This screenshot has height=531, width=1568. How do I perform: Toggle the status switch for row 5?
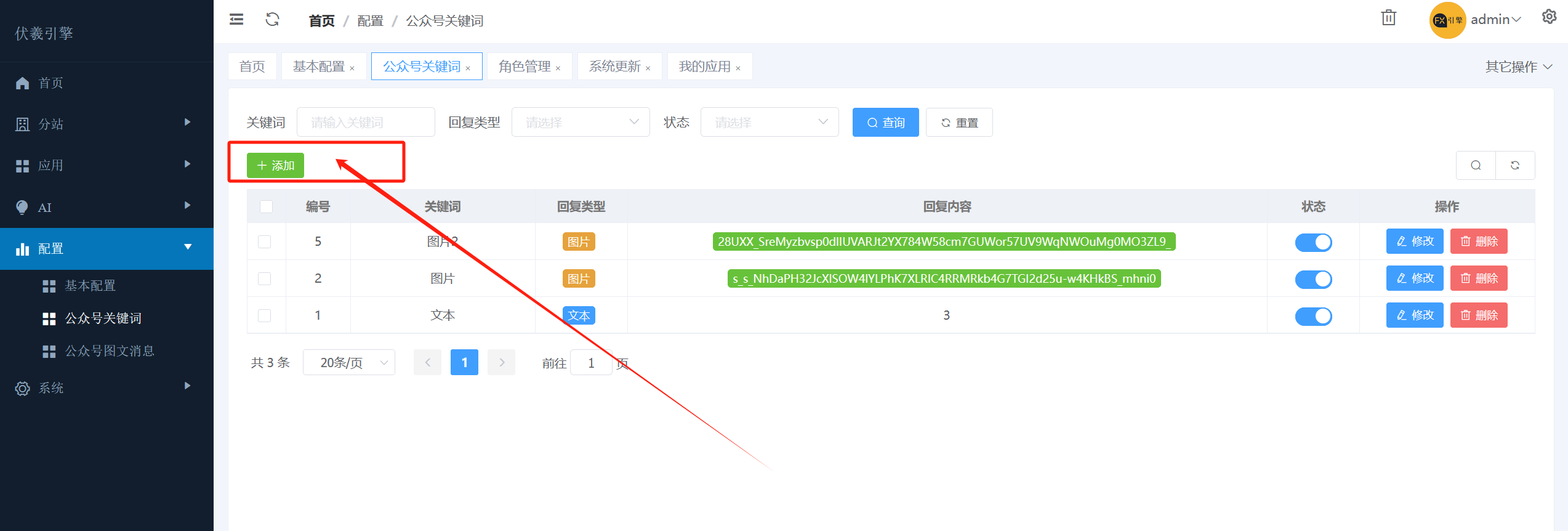1313,242
